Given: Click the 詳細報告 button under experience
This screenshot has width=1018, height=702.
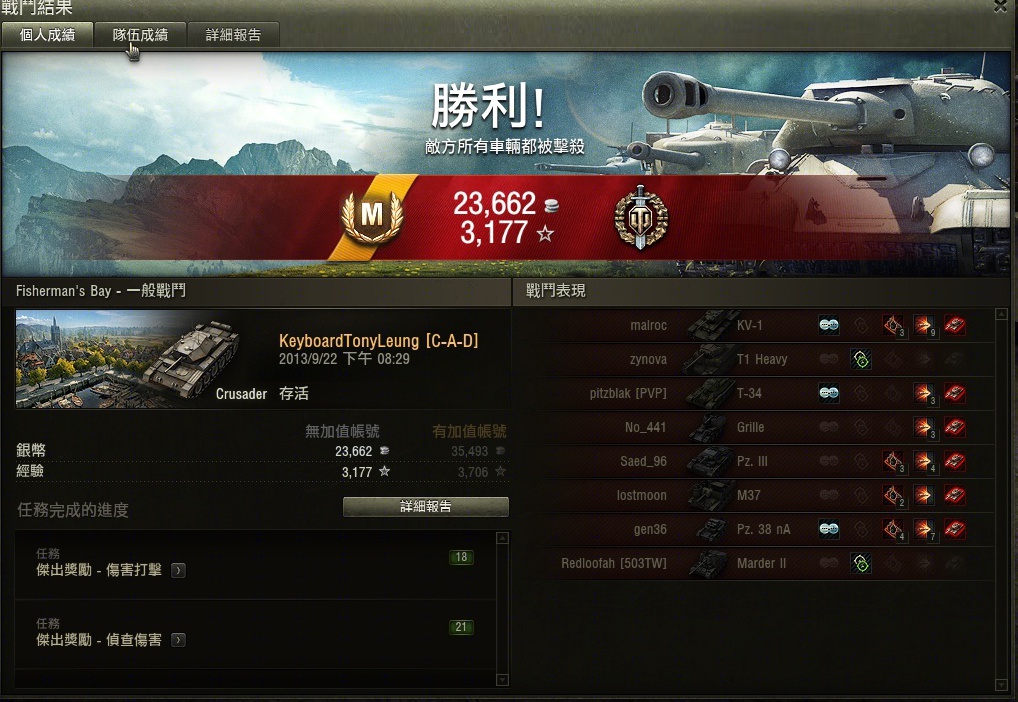Looking at the screenshot, I should tap(425, 507).
